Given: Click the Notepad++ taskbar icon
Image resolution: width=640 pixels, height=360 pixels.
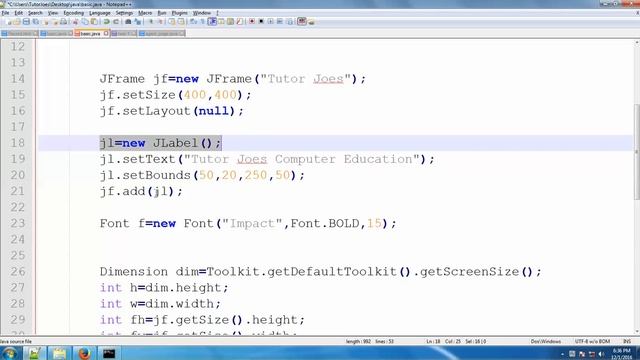Looking at the screenshot, I should coord(34,353).
